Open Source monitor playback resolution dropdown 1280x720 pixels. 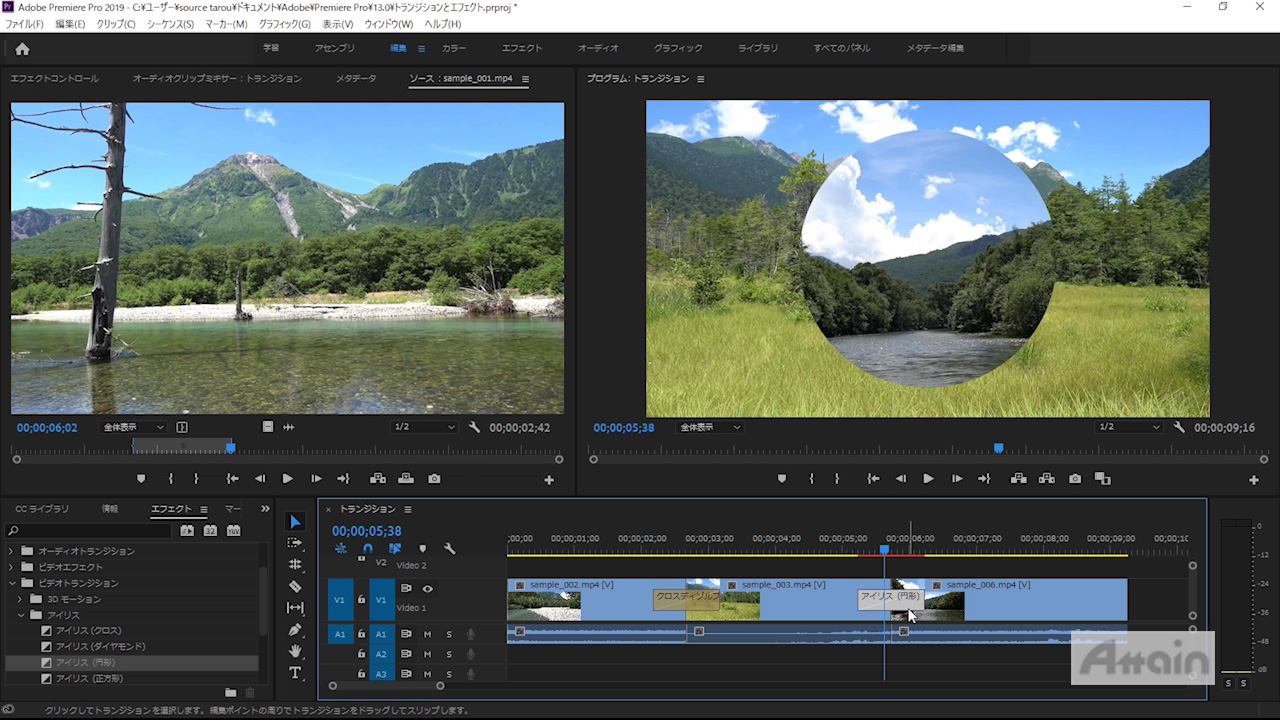425,427
